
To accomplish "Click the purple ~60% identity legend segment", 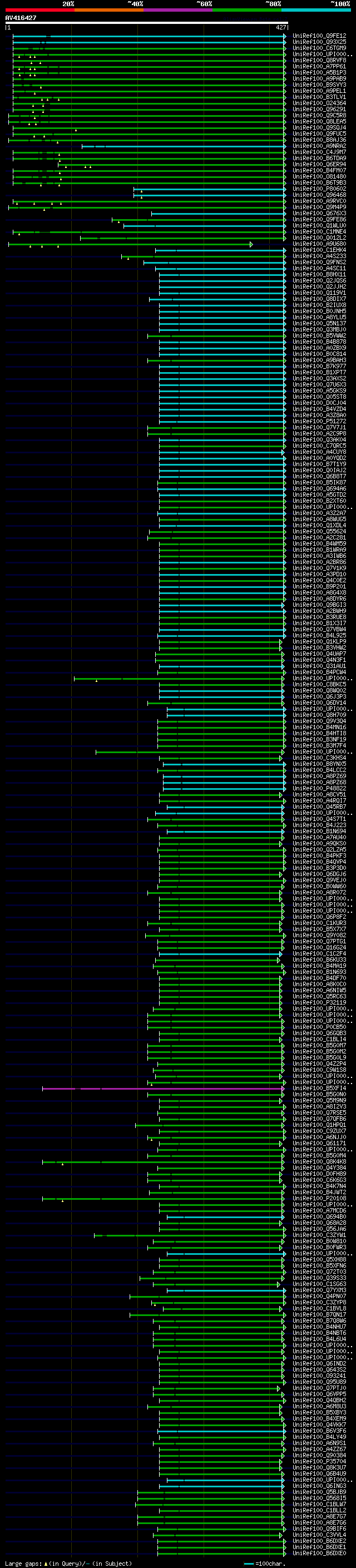I will pyautogui.click(x=177, y=11).
